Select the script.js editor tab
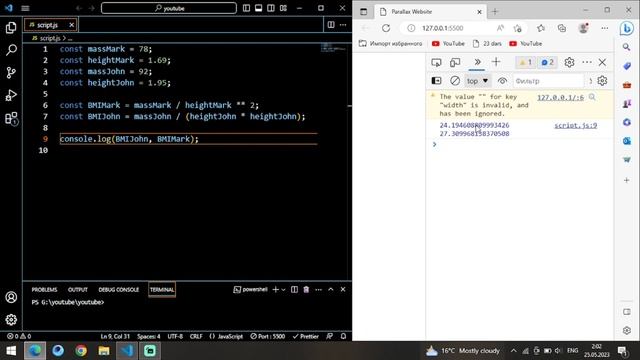The width and height of the screenshot is (640, 360). click(51, 25)
